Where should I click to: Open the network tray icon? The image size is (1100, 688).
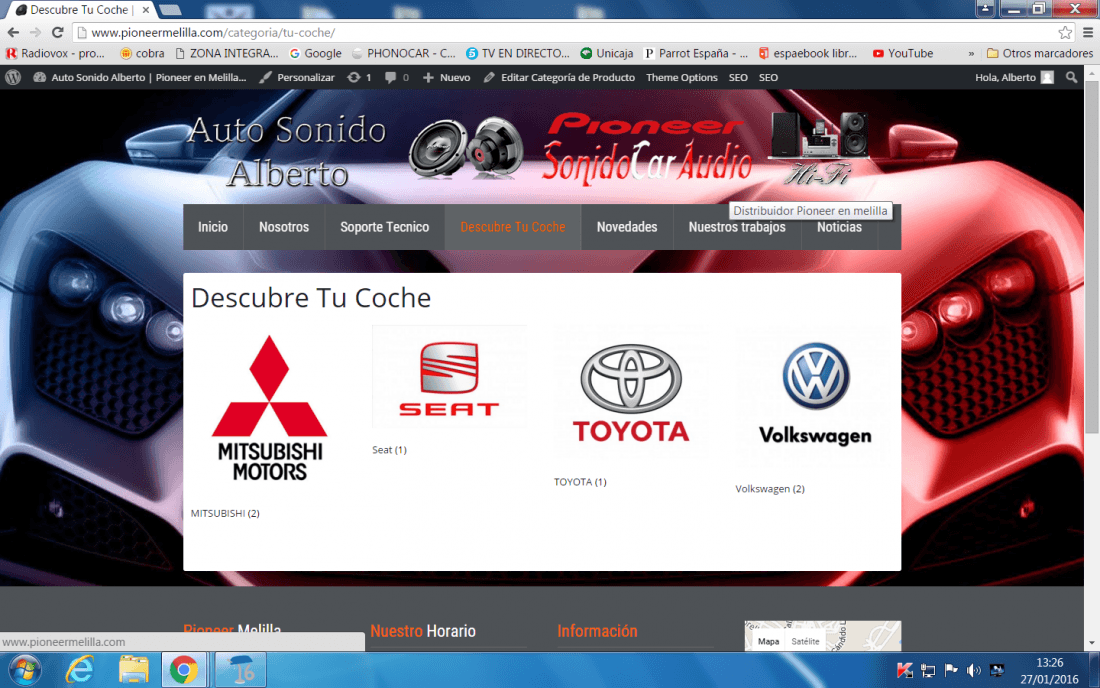927,670
